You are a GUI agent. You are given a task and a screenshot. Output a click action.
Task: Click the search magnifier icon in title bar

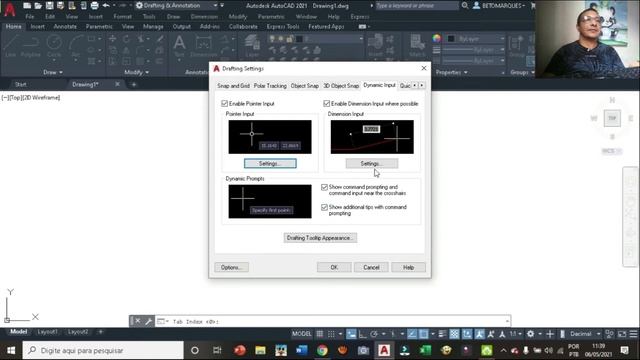(465, 6)
